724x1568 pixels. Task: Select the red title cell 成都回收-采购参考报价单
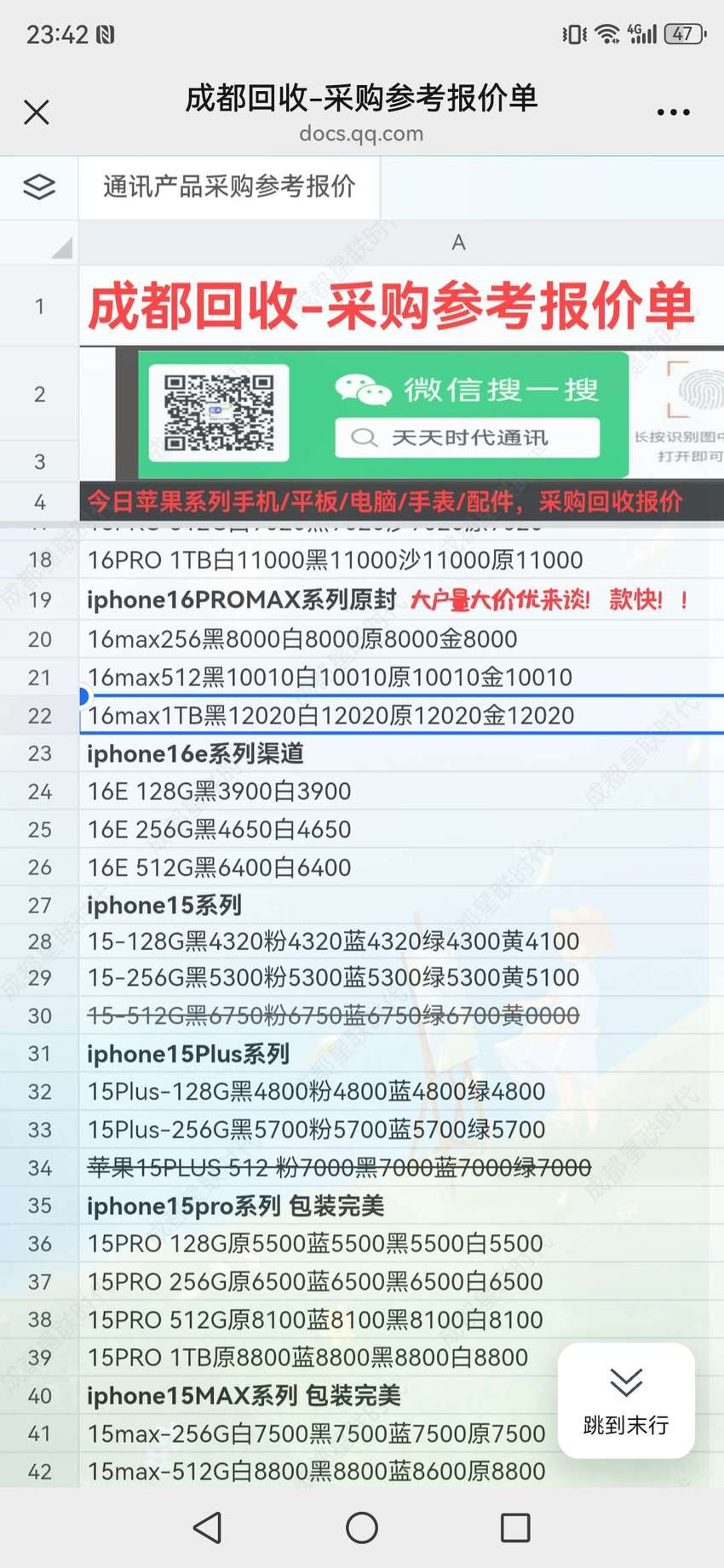click(401, 306)
